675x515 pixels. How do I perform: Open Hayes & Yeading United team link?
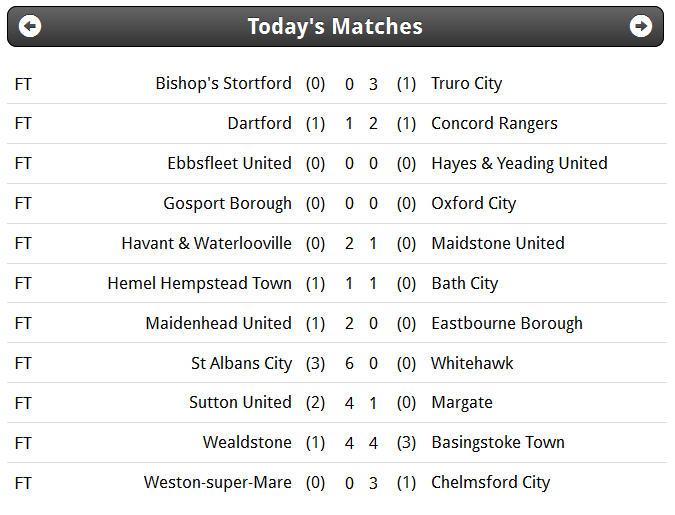[x=519, y=164]
